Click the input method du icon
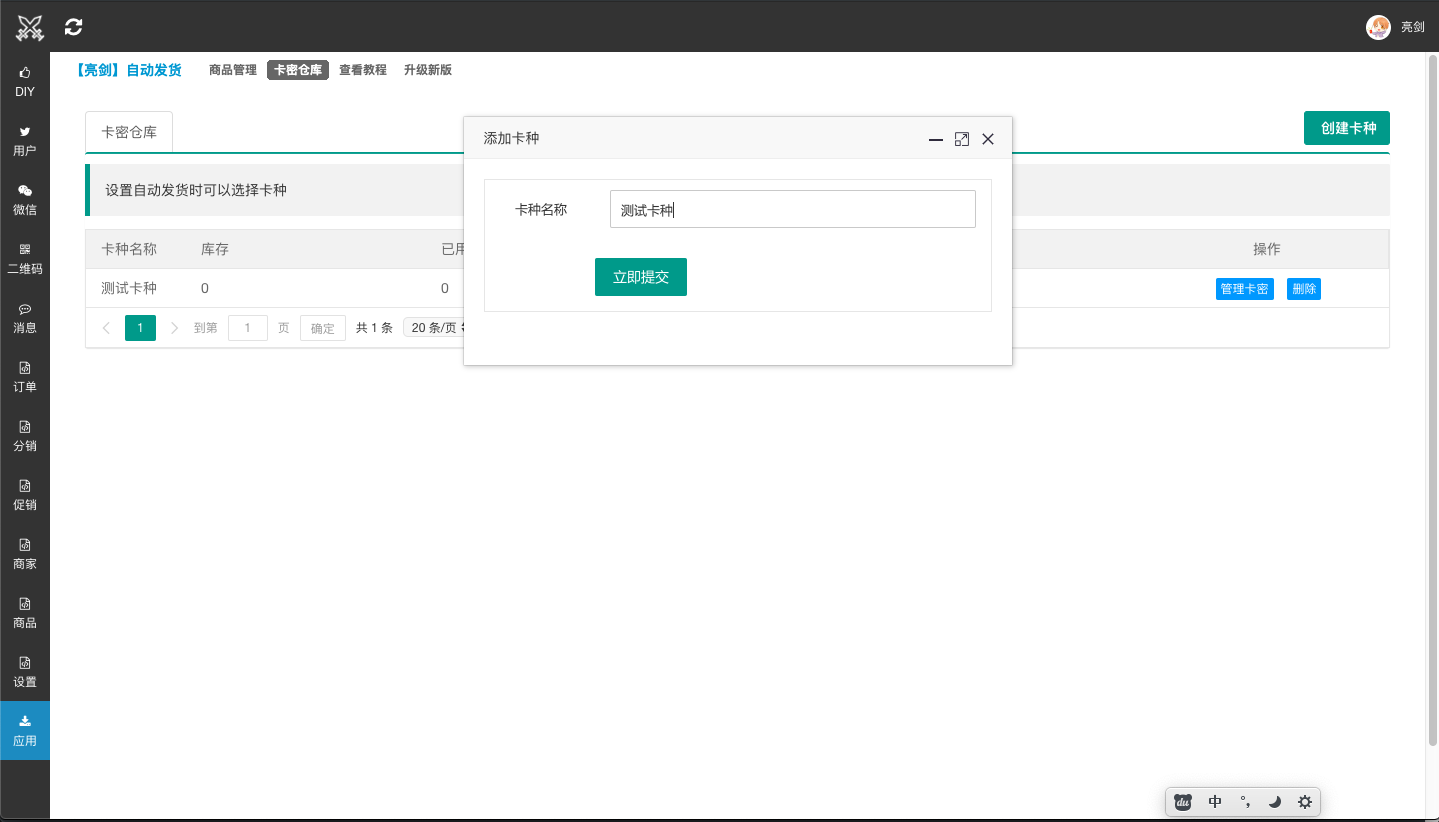1439x822 pixels. 1183,801
